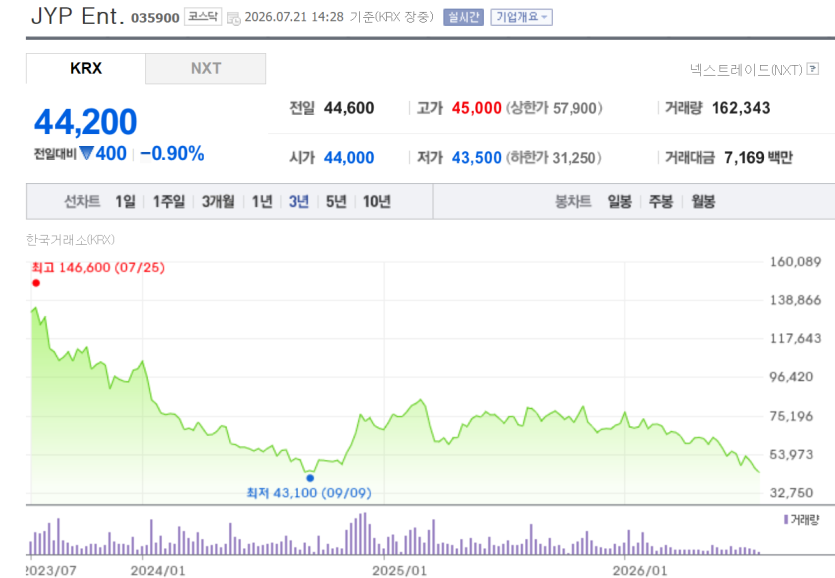The height and width of the screenshot is (578, 835).
Task: Click the 시가 value 44,000
Action: click(x=349, y=158)
